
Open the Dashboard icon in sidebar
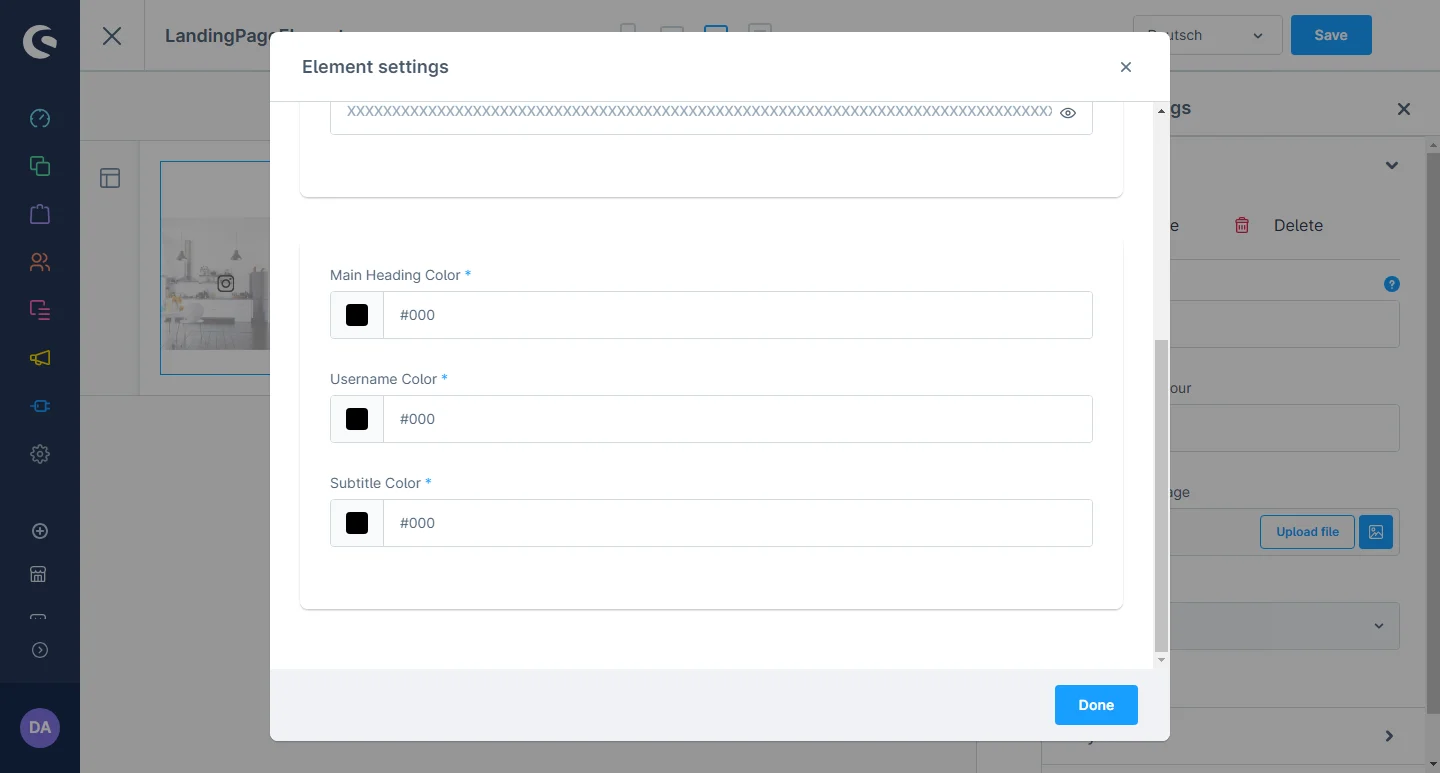[40, 118]
